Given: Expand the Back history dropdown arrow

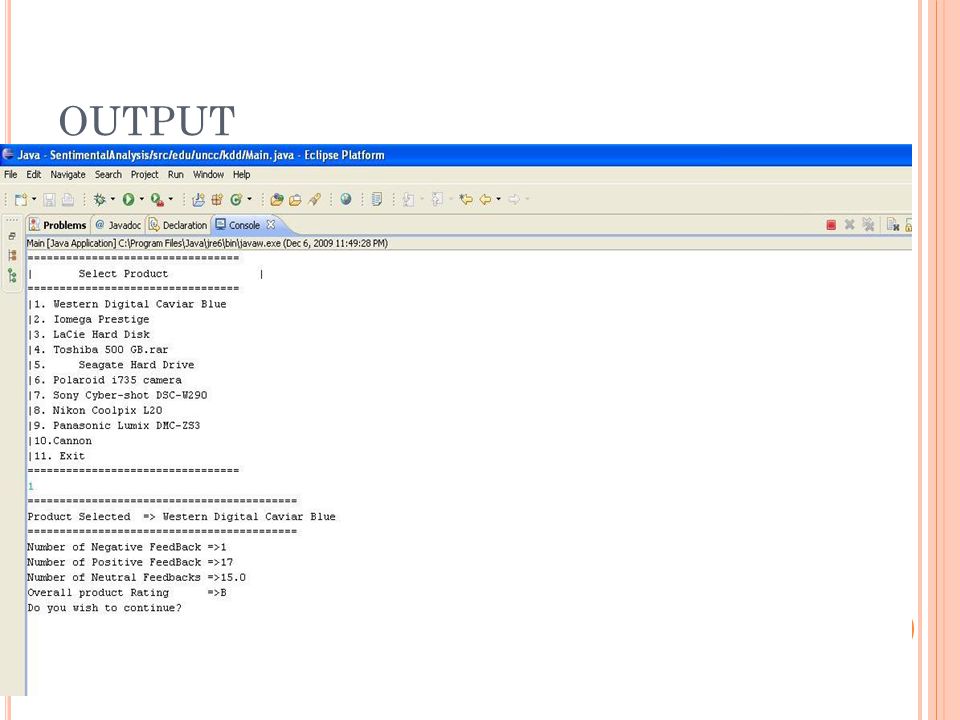Looking at the screenshot, I should (x=498, y=199).
